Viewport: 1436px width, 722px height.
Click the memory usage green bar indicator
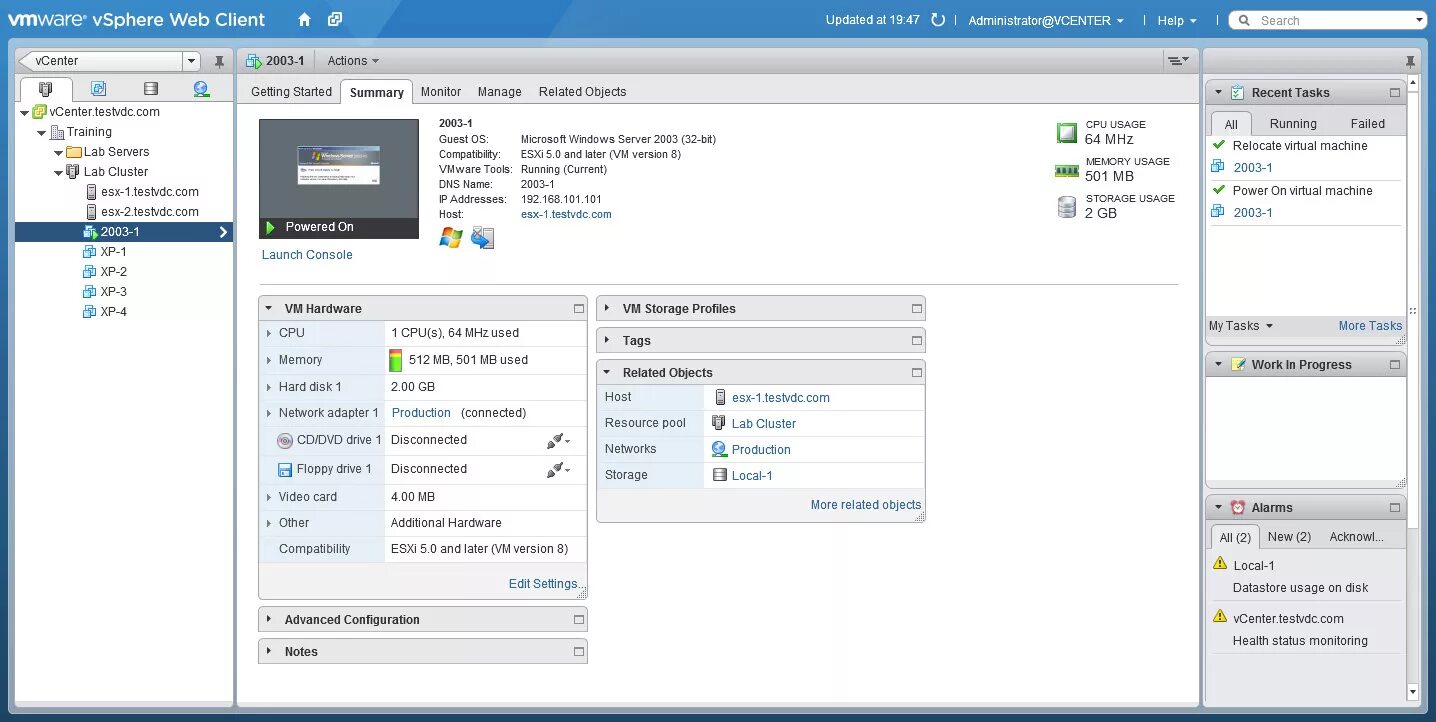coord(395,360)
